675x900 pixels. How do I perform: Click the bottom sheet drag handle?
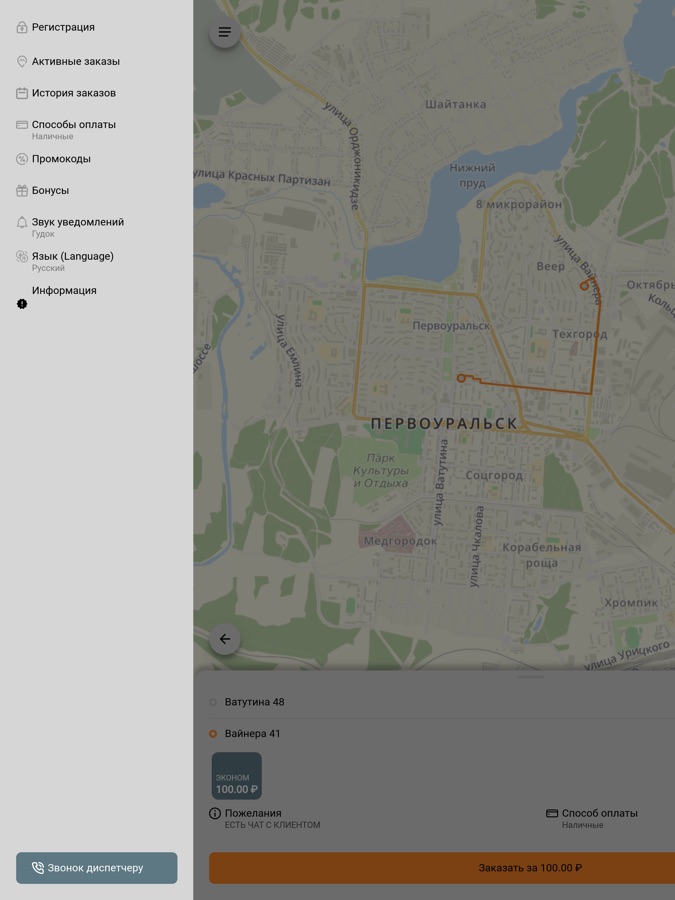[x=531, y=677]
